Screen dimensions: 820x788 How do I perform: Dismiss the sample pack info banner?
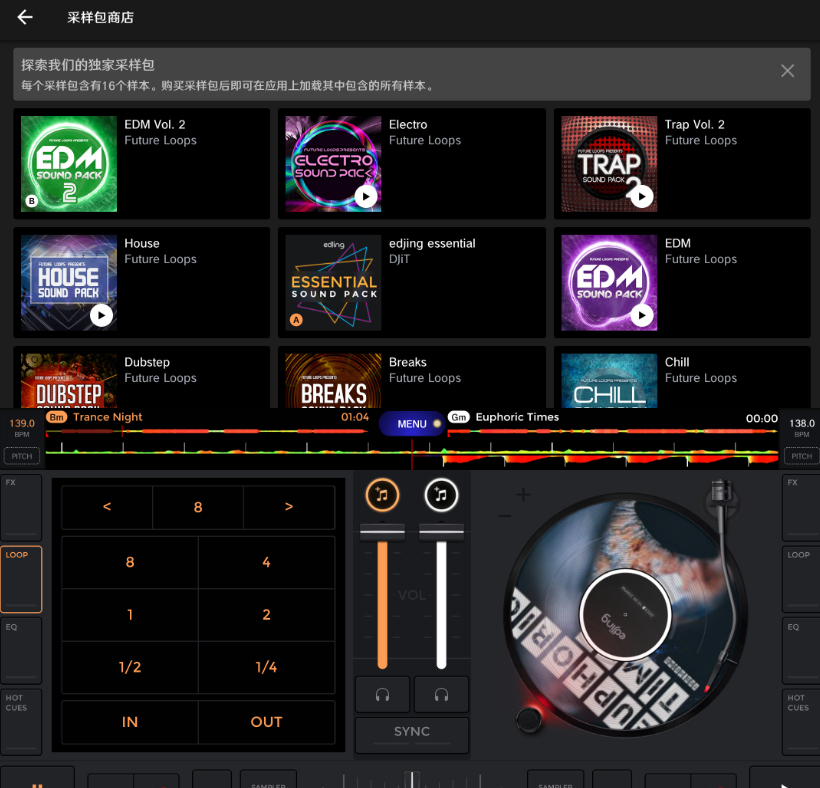(x=787, y=71)
